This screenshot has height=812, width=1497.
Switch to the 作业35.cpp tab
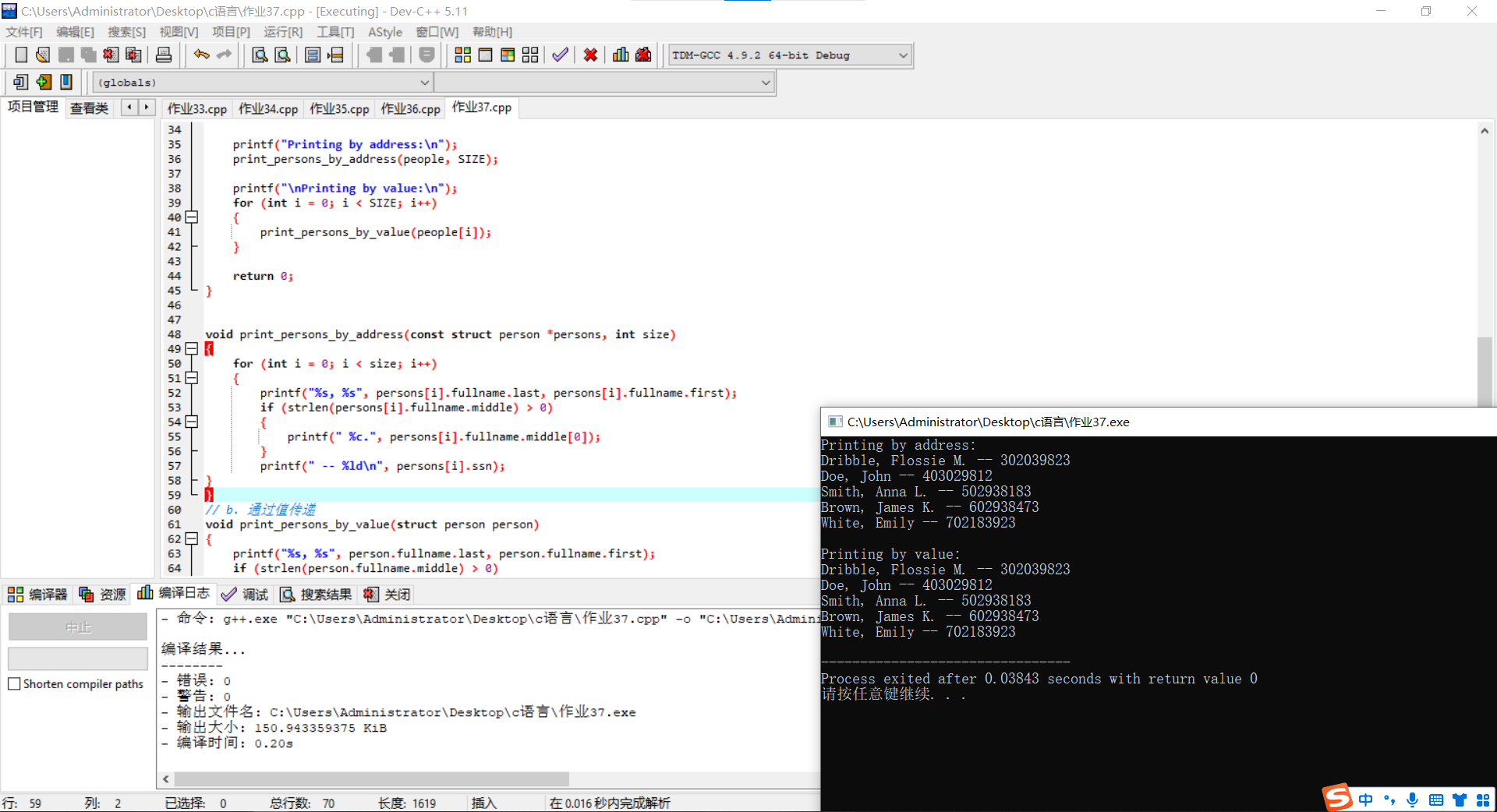tap(339, 108)
